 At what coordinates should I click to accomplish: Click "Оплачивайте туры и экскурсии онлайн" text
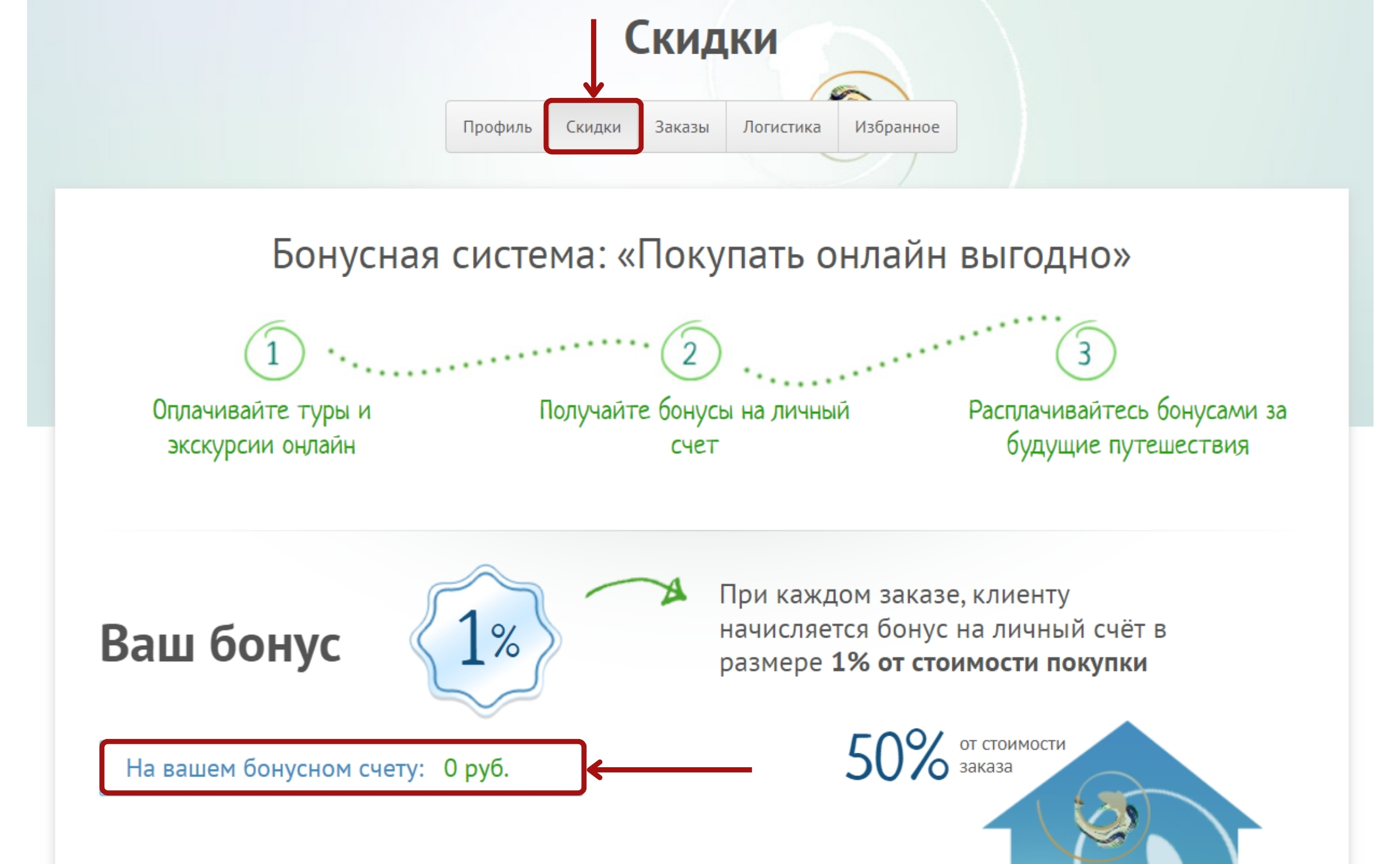(x=262, y=427)
